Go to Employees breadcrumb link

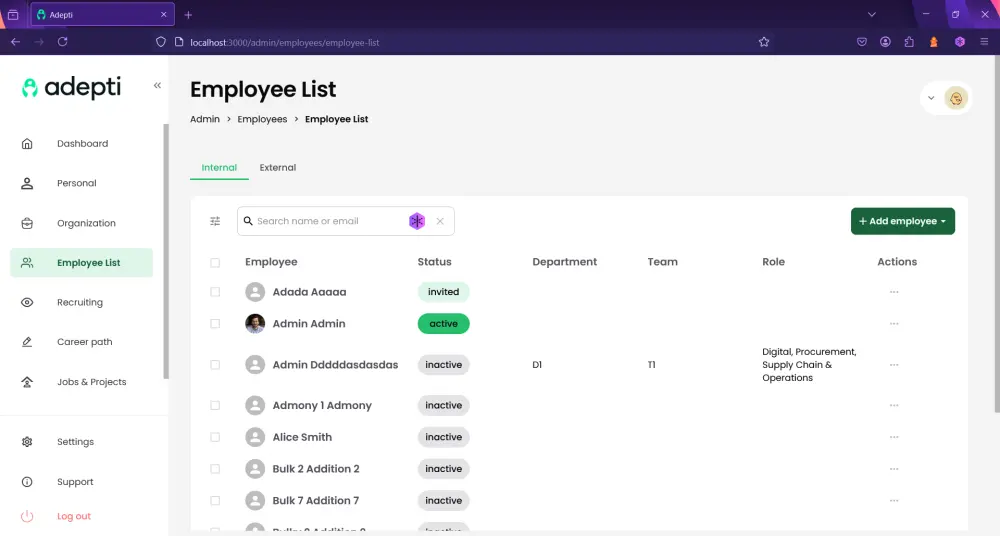262,119
